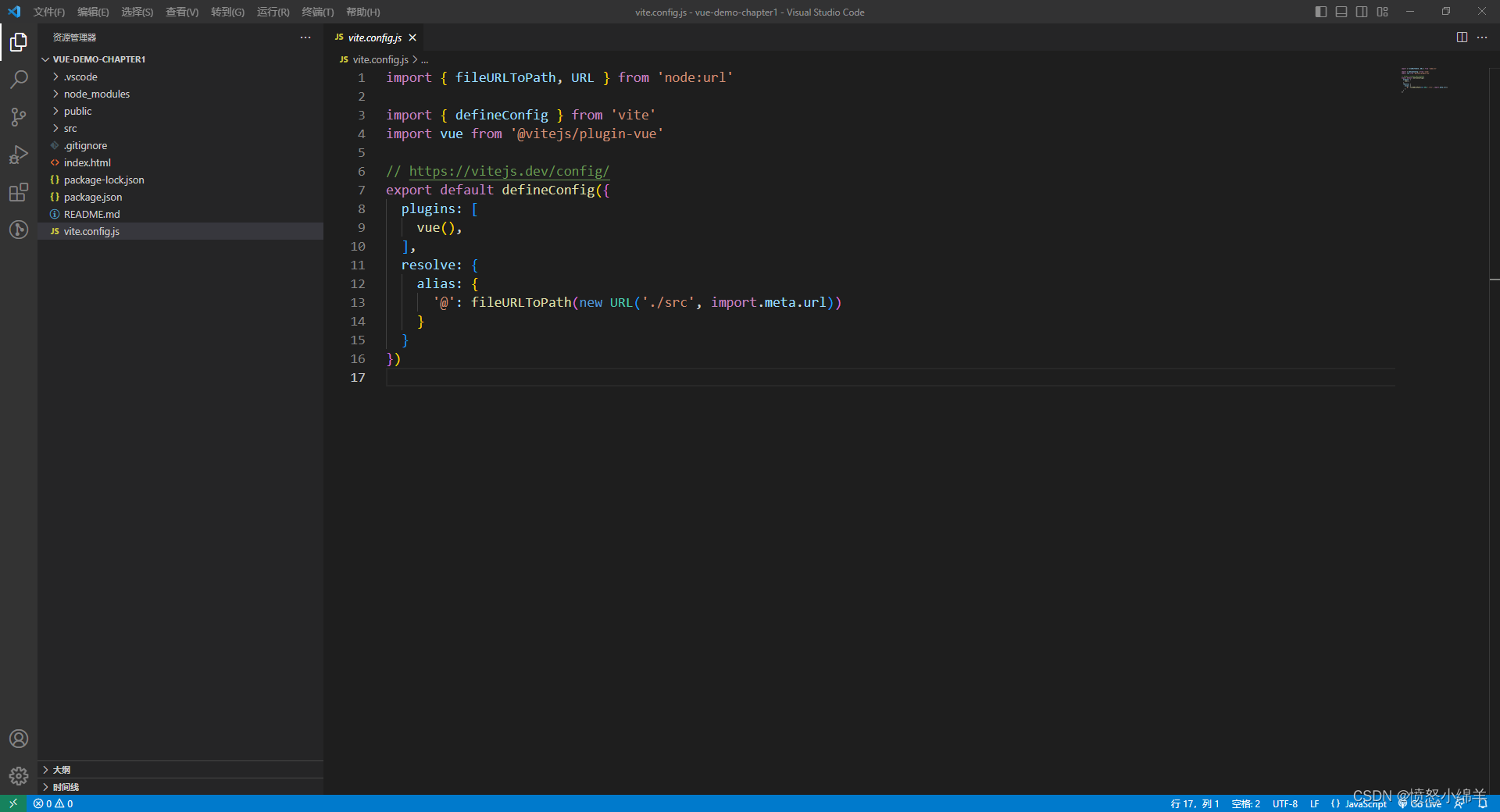Click 空格: 2 indentation setting
Viewport: 1500px width, 812px height.
coord(1246,803)
